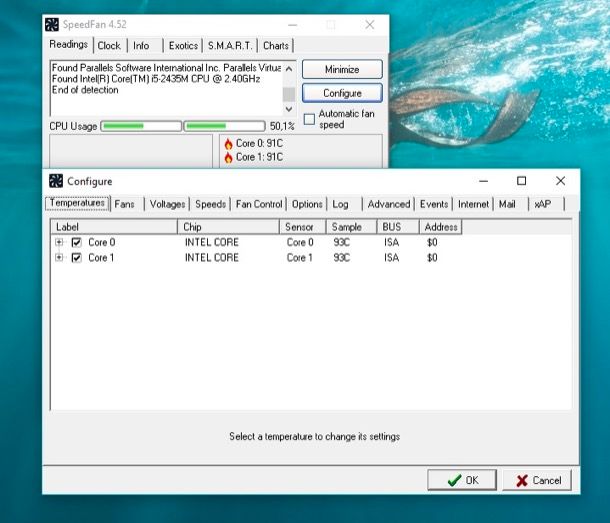The image size is (610, 523).
Task: Select the Temperatures tab in Configure
Action: coord(77,203)
